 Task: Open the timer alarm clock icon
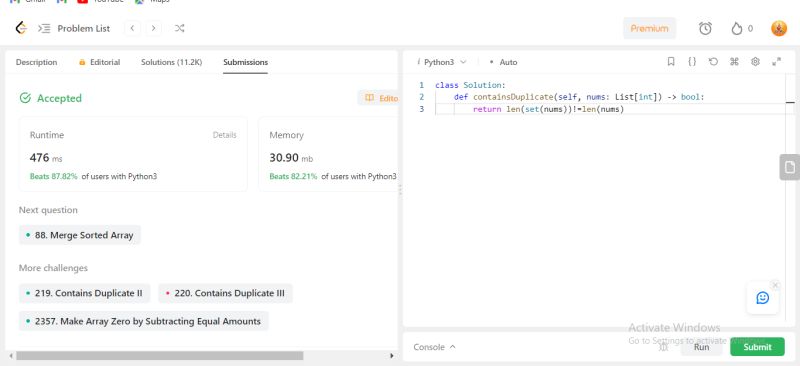click(x=705, y=29)
